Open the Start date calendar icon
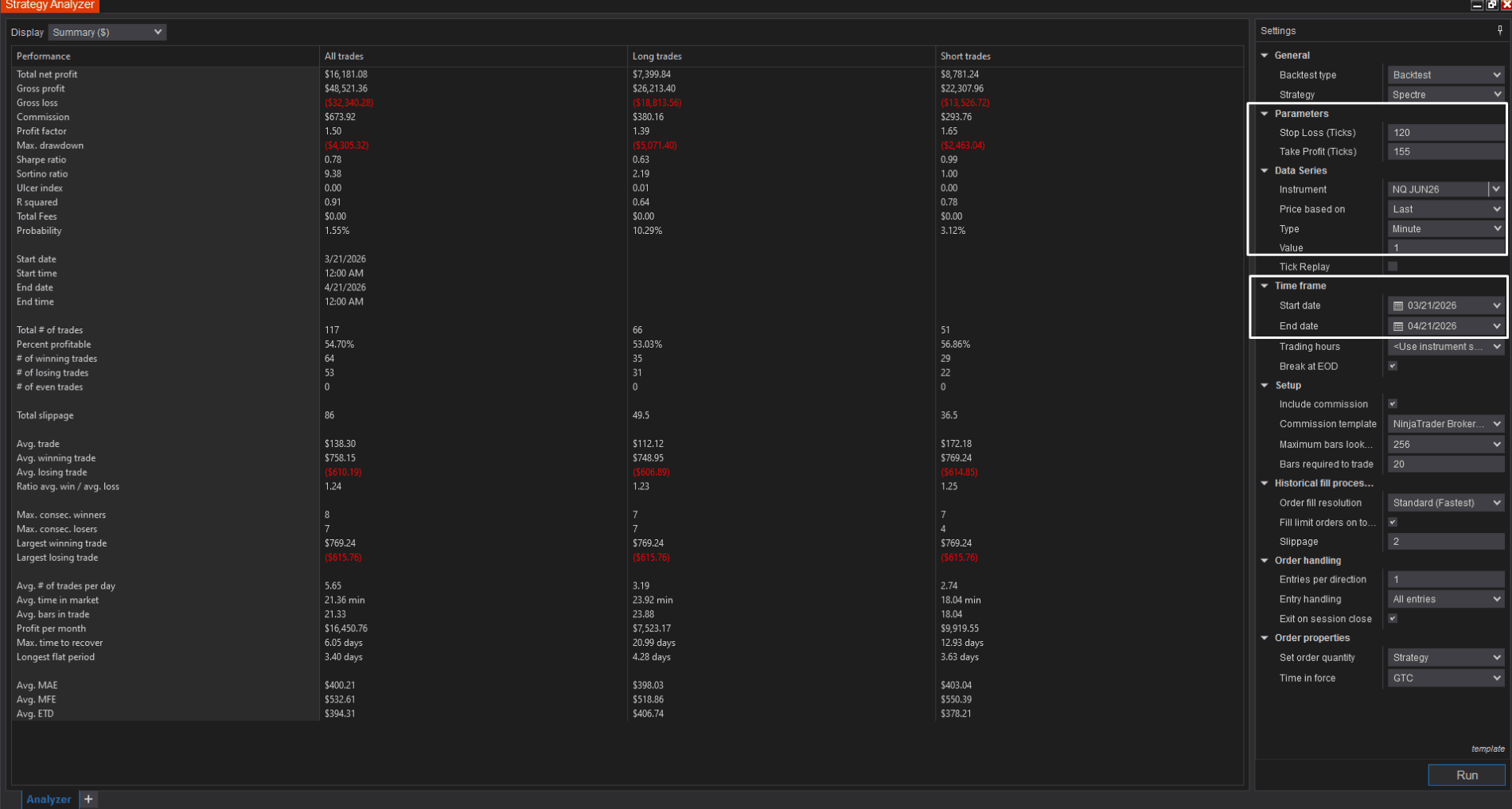 click(x=1398, y=305)
